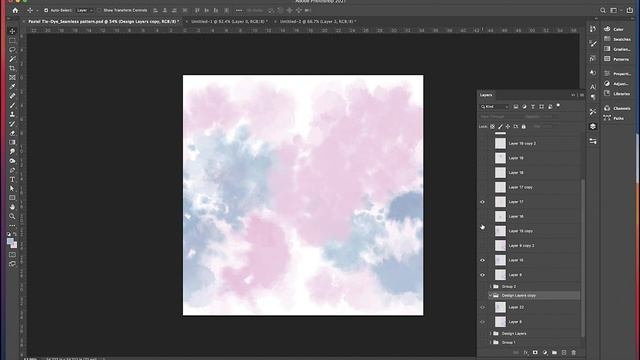Enable Show Transform Controls checkbox
Screen dimensions: 640x360
click(99, 10)
